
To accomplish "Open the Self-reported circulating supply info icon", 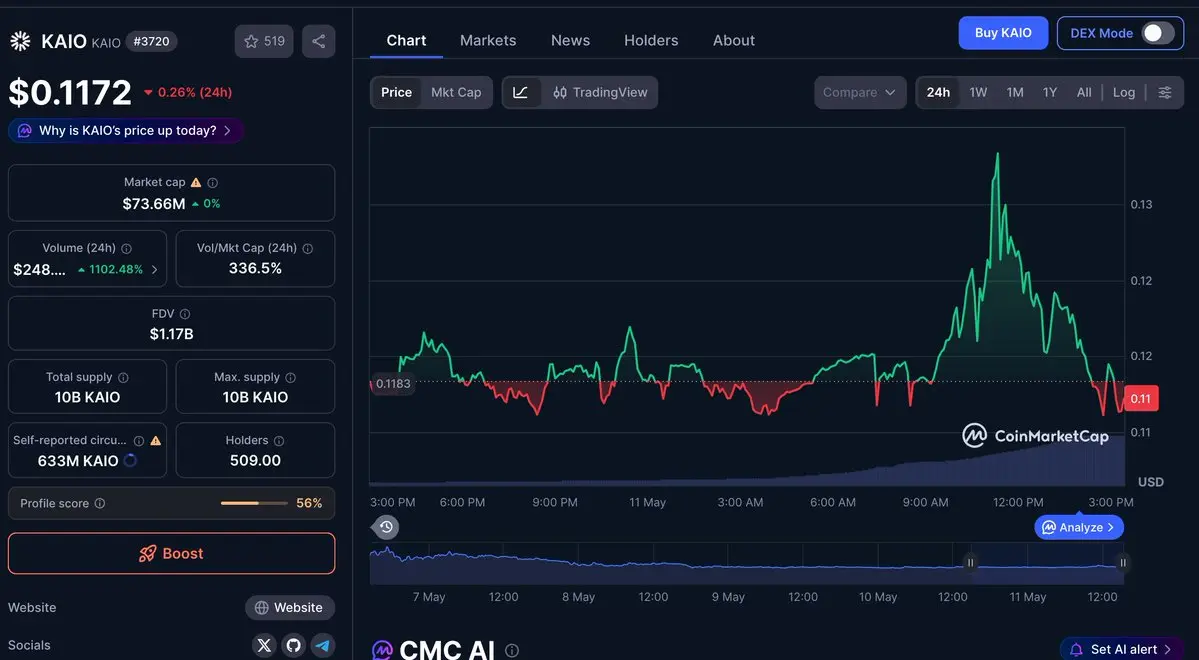I will coord(139,441).
